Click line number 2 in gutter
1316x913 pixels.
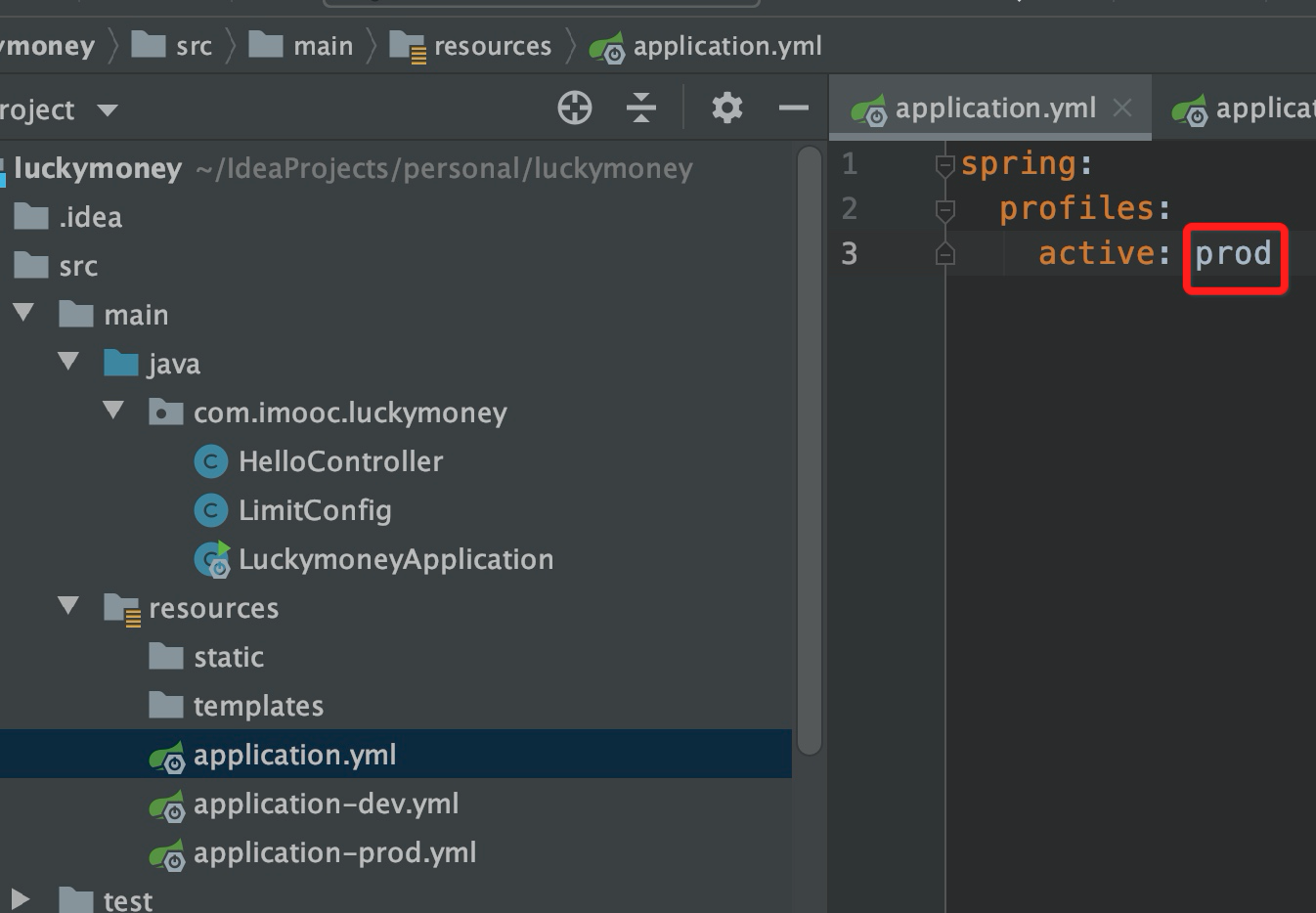(850, 208)
